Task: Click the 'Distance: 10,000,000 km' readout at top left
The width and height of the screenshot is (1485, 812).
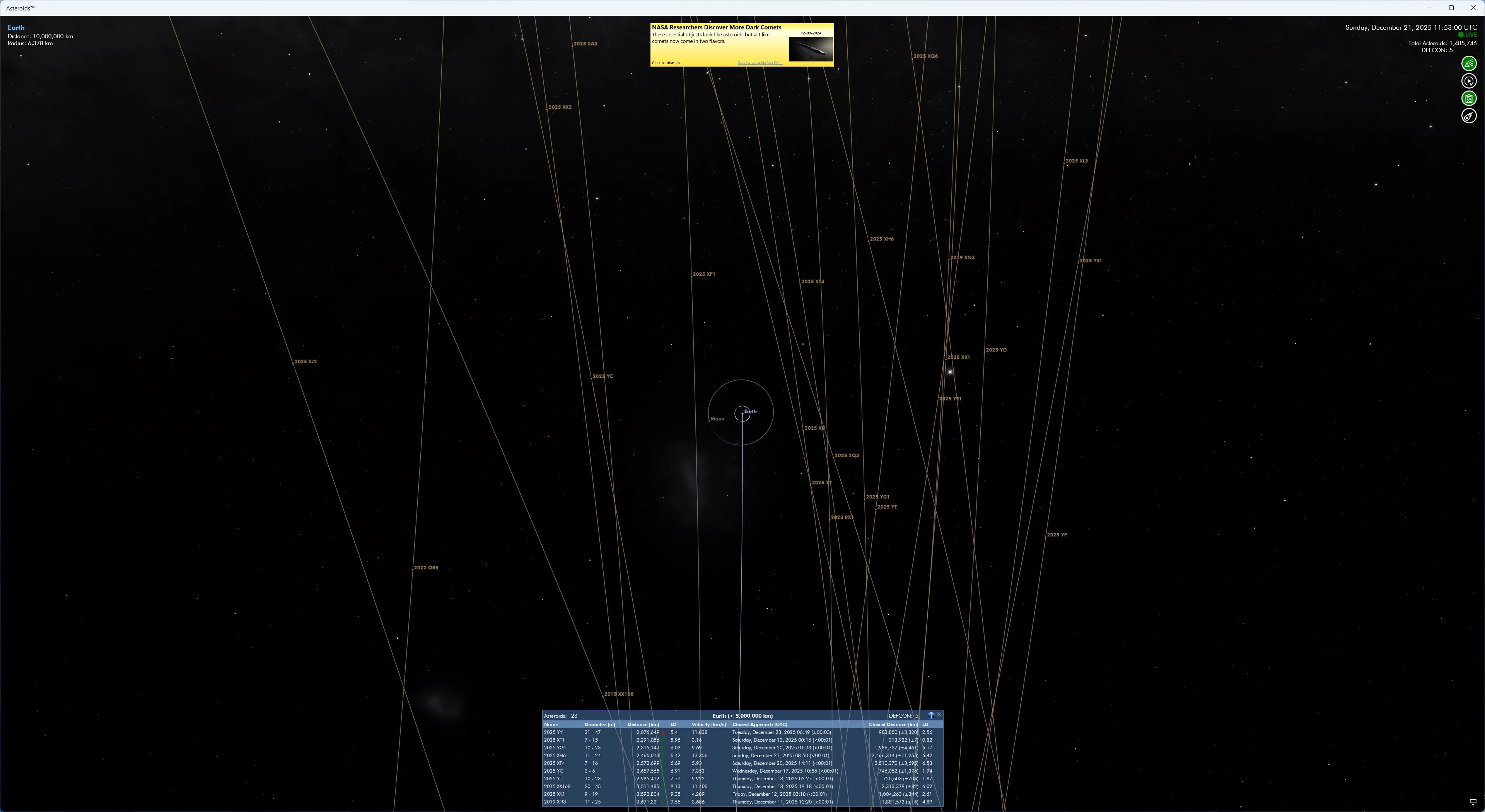Action: pos(40,36)
